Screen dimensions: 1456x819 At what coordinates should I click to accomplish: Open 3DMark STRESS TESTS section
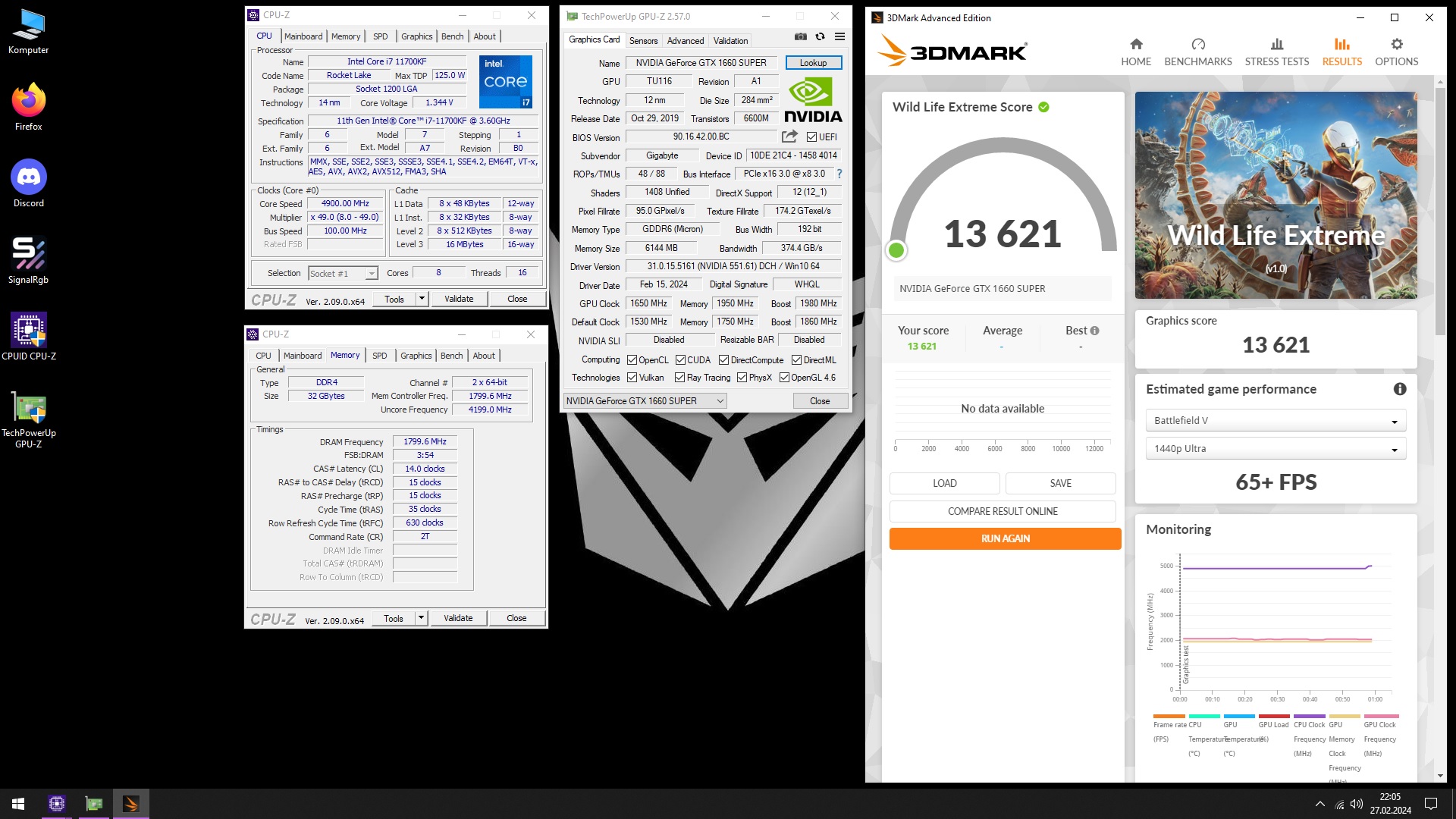tap(1277, 52)
